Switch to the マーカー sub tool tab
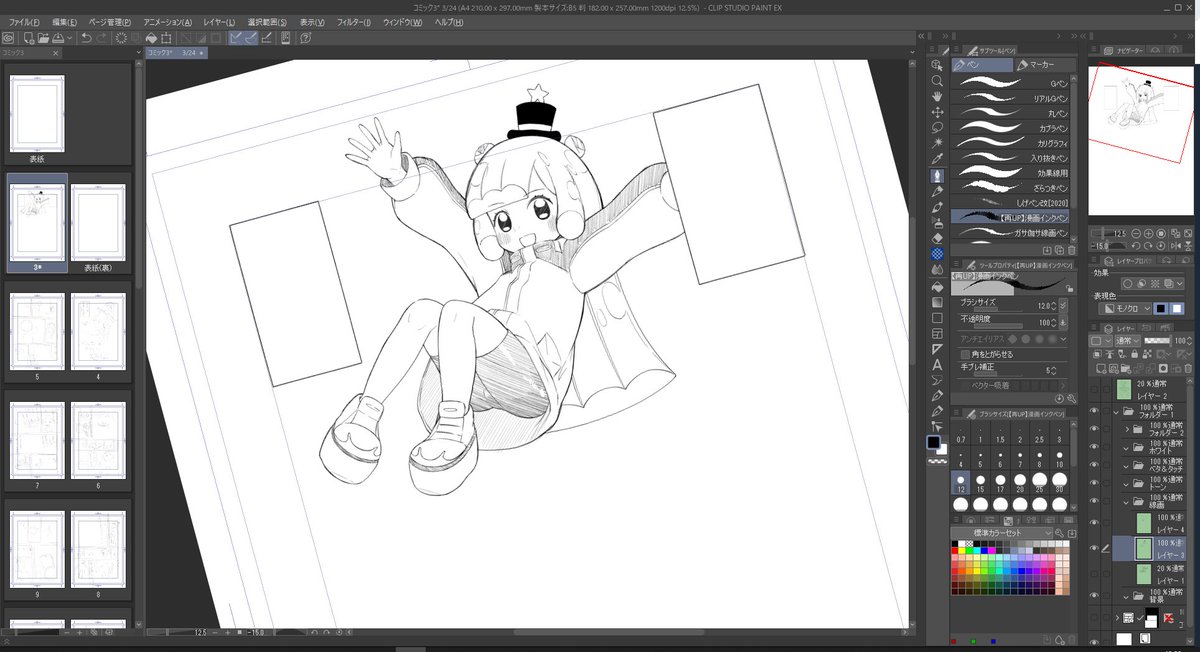Viewport: 1200px width, 652px height. pyautogui.click(x=1043, y=64)
